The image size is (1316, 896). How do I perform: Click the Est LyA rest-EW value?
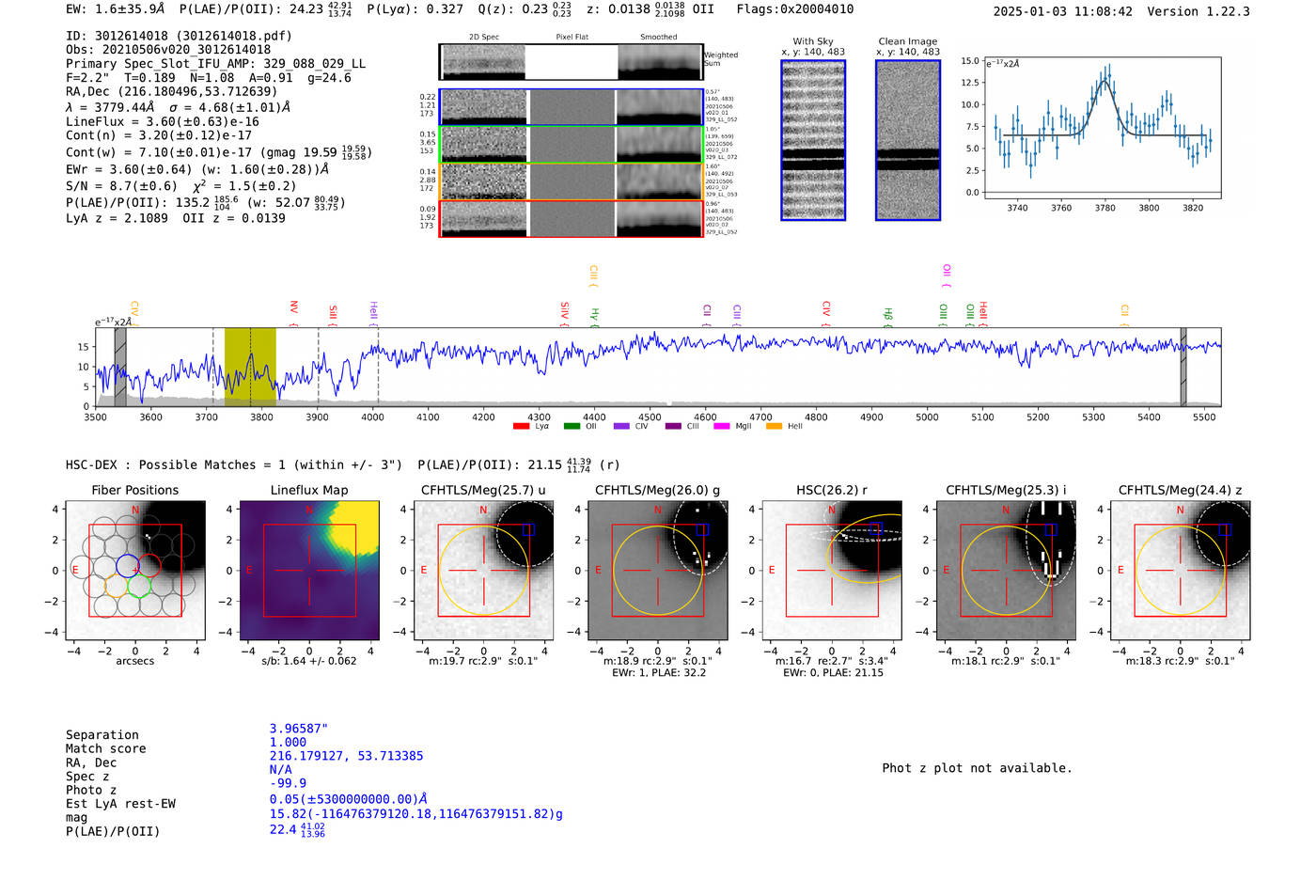pos(349,799)
